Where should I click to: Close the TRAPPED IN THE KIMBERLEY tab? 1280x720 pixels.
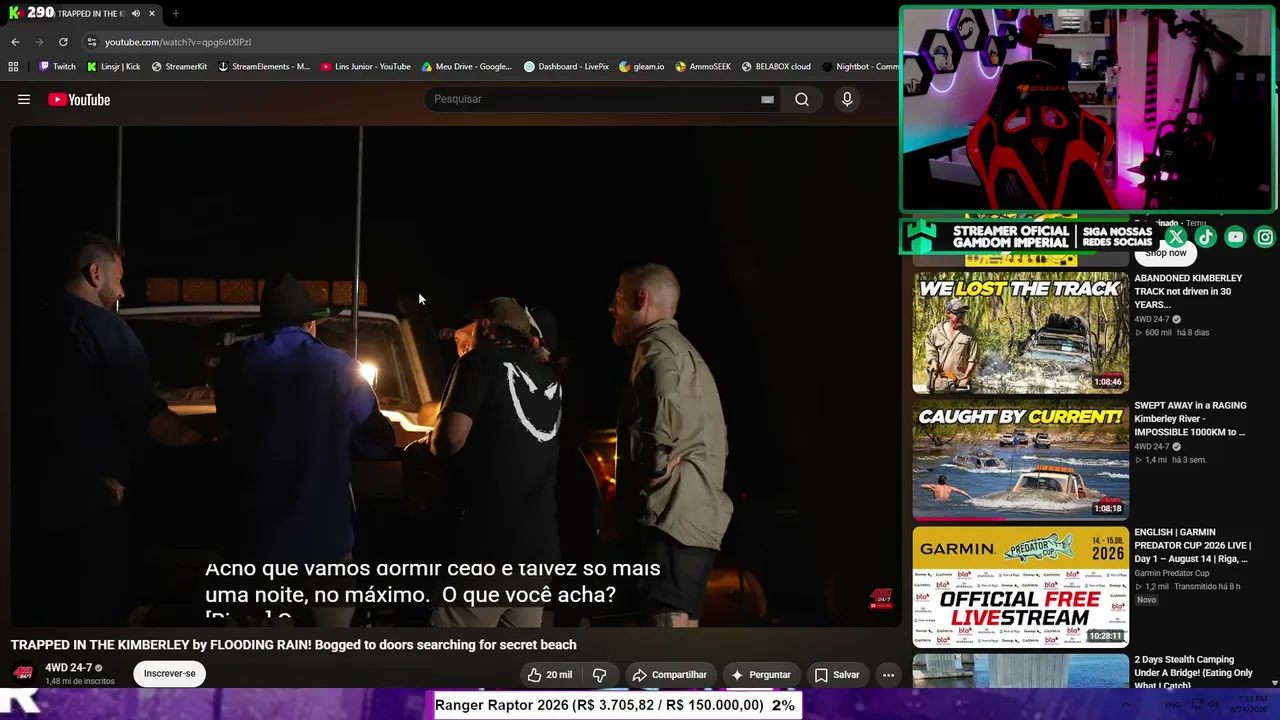point(152,14)
